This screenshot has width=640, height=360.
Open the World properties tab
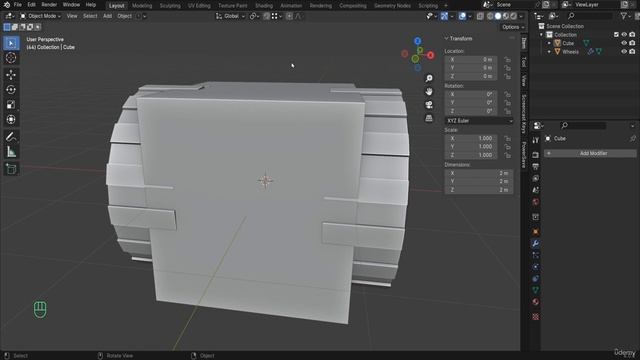(536, 202)
